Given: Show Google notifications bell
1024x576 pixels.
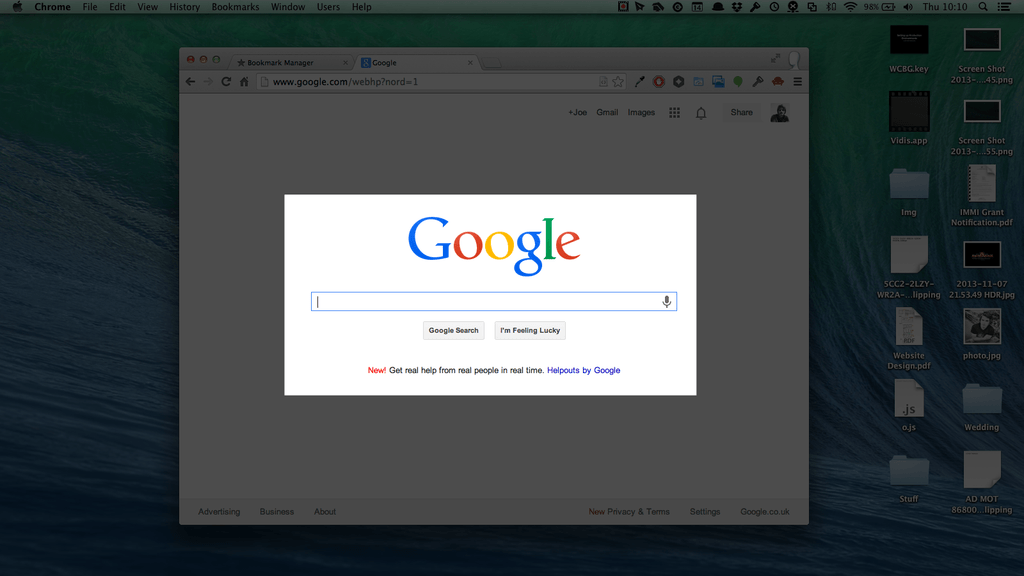Looking at the screenshot, I should [701, 113].
